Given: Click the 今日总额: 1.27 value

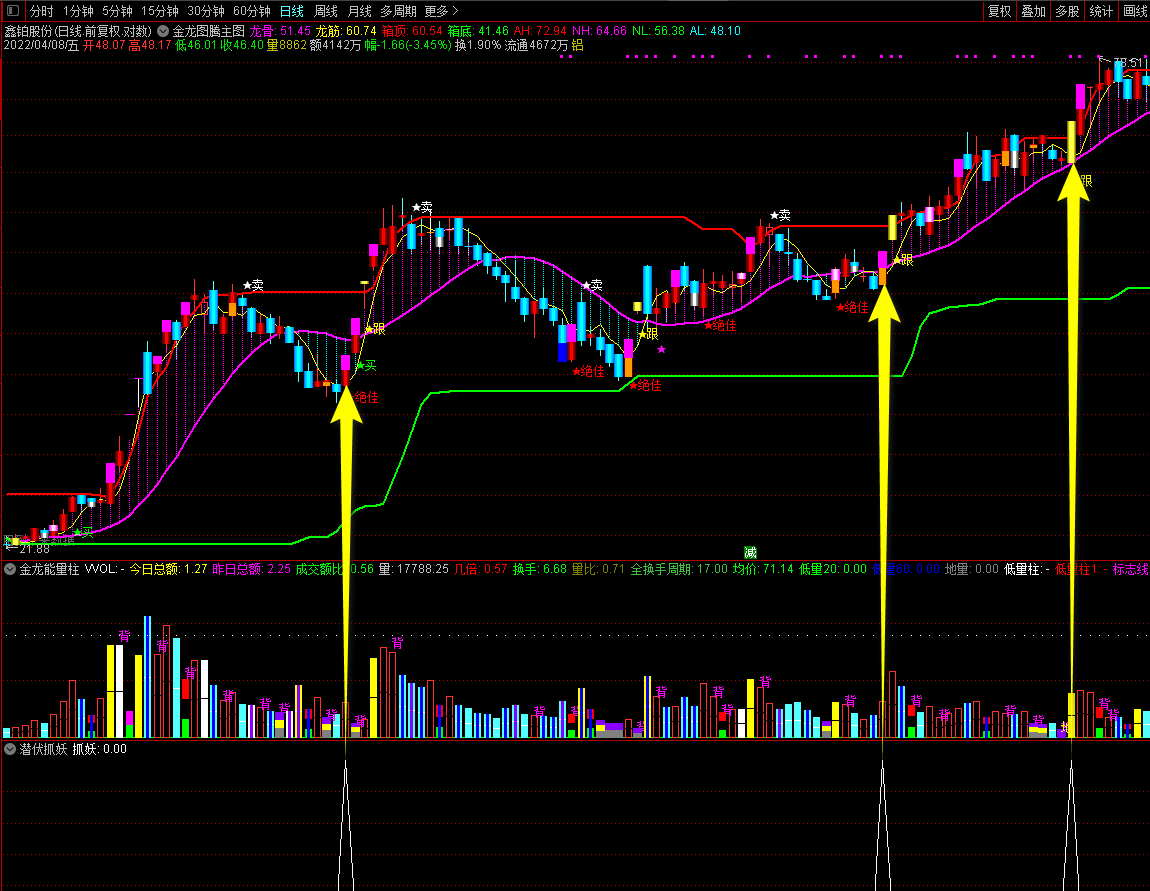Looking at the screenshot, I should point(169,568).
